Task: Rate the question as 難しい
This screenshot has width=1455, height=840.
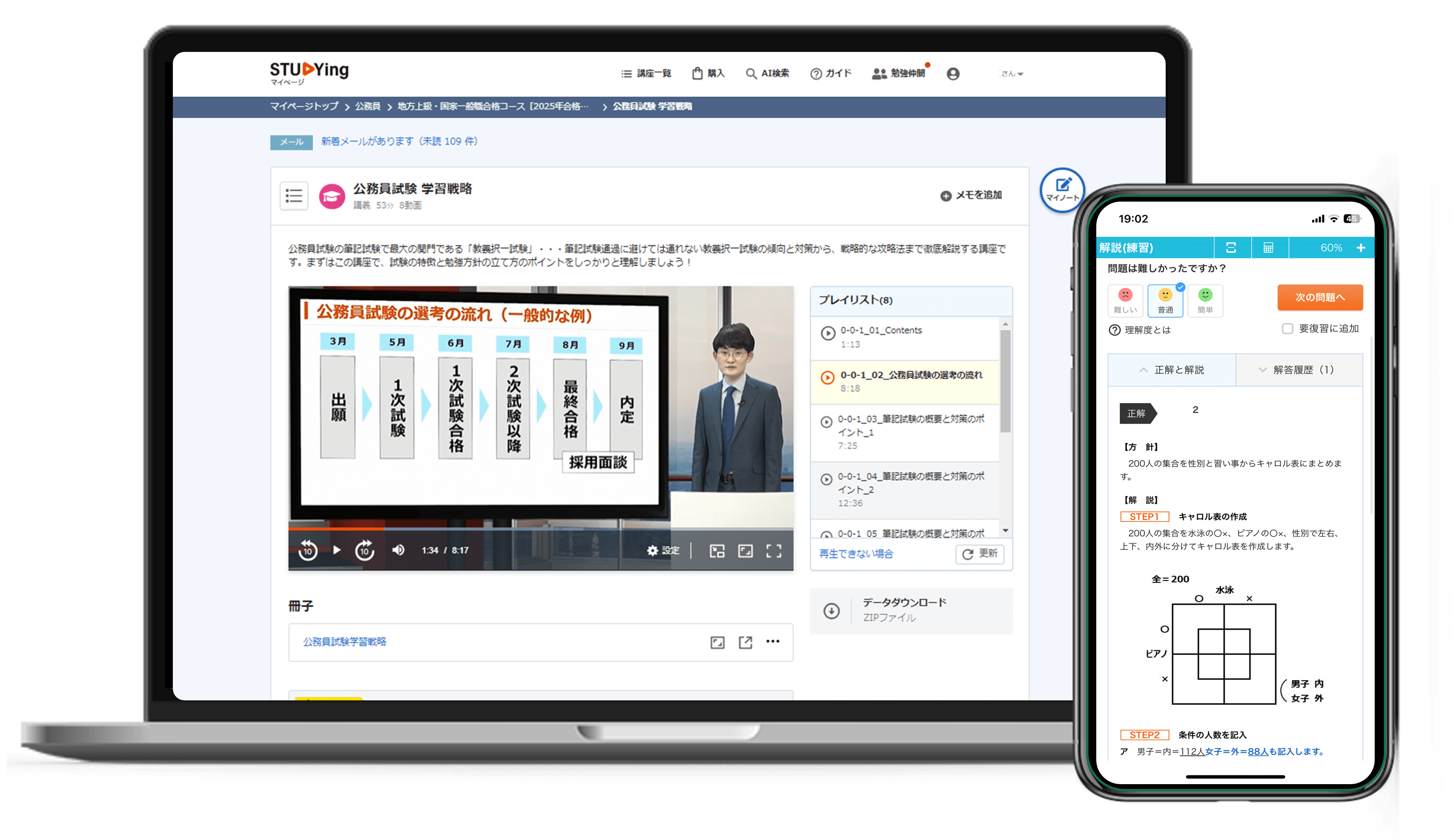Action: 1125,300
